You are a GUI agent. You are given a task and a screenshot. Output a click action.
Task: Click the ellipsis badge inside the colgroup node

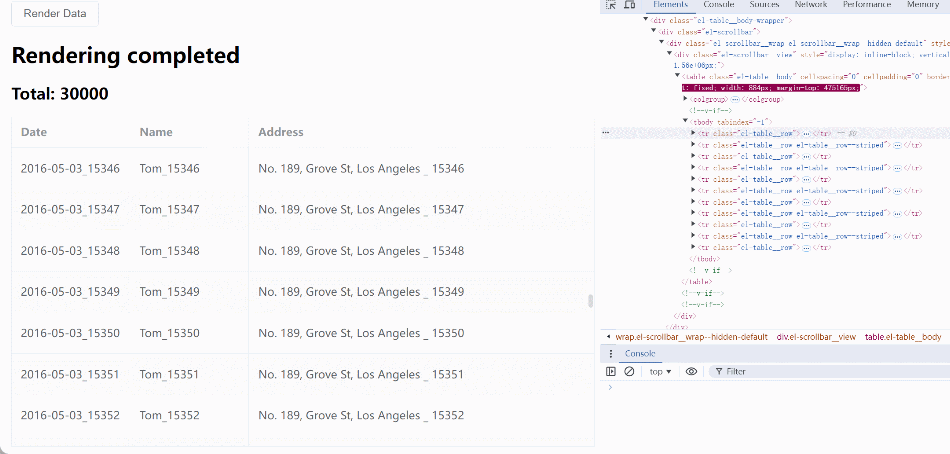[x=735, y=99]
